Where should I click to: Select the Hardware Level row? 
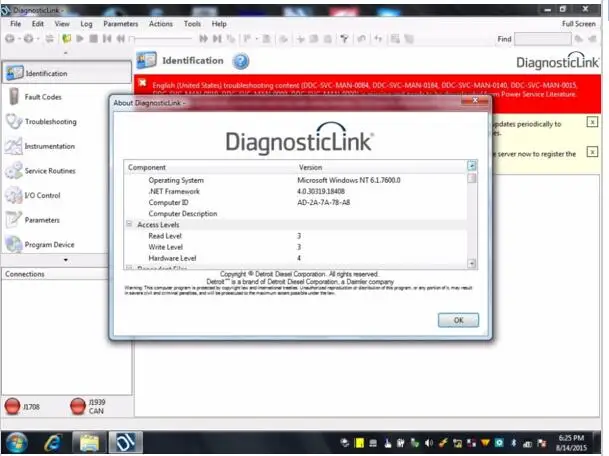tap(295, 258)
